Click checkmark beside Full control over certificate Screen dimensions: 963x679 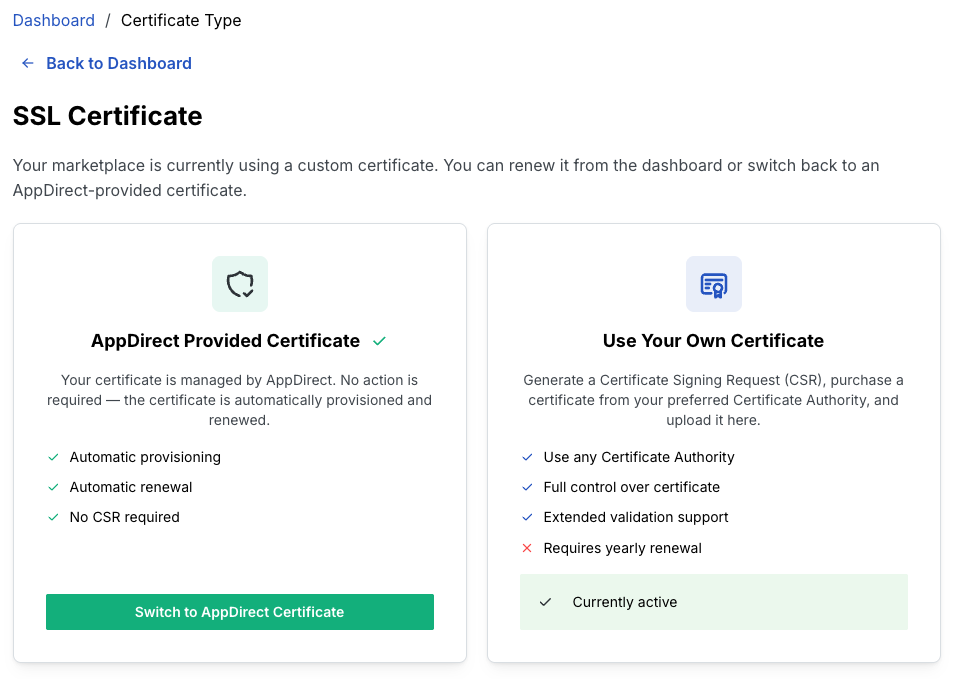coord(527,487)
